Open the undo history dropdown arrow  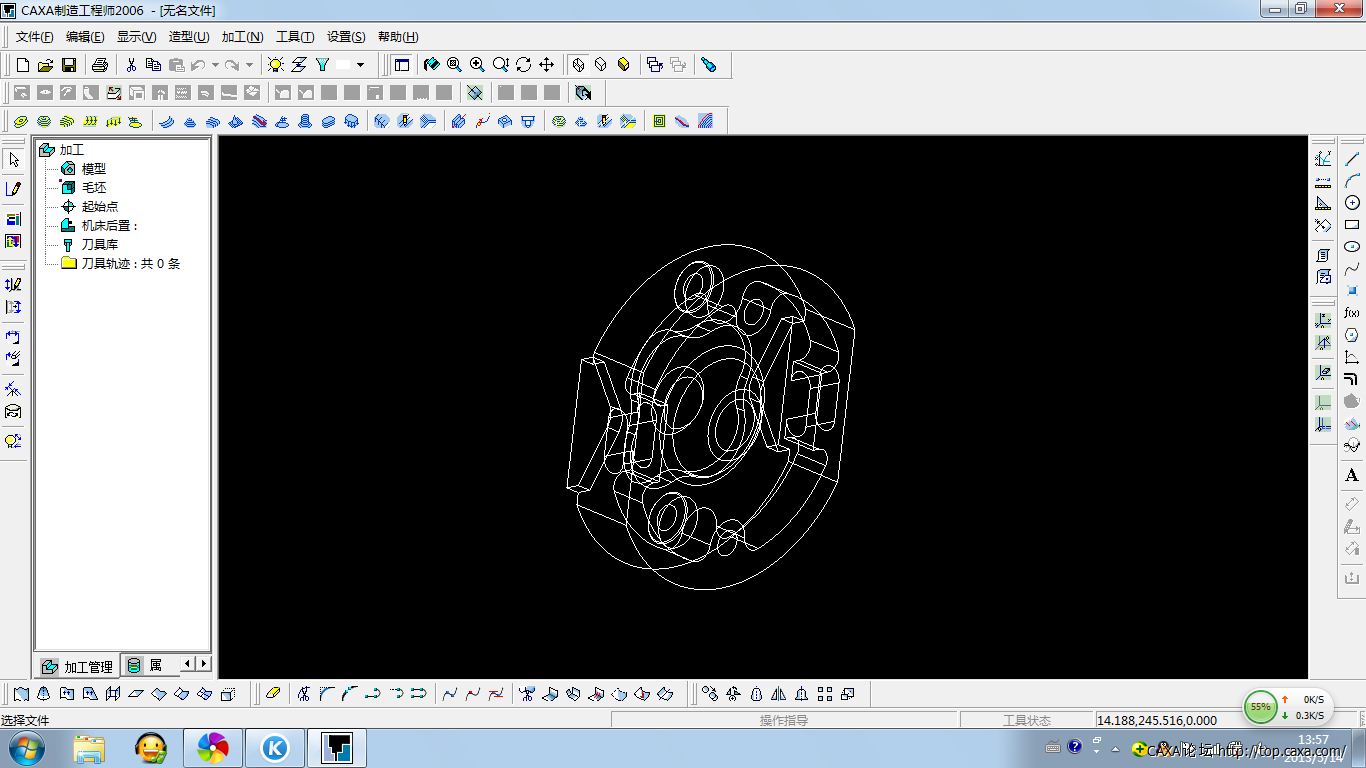point(215,65)
